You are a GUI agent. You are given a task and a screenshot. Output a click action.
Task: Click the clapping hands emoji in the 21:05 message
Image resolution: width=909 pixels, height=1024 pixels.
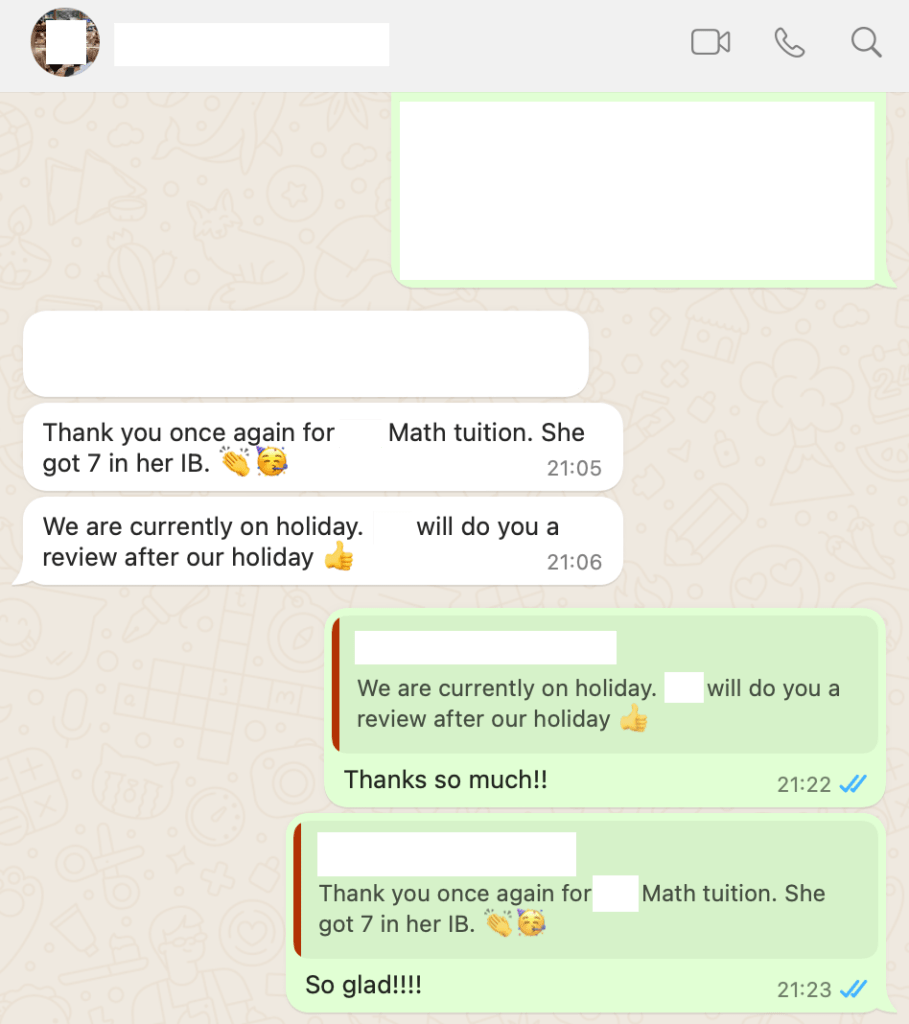point(235,462)
